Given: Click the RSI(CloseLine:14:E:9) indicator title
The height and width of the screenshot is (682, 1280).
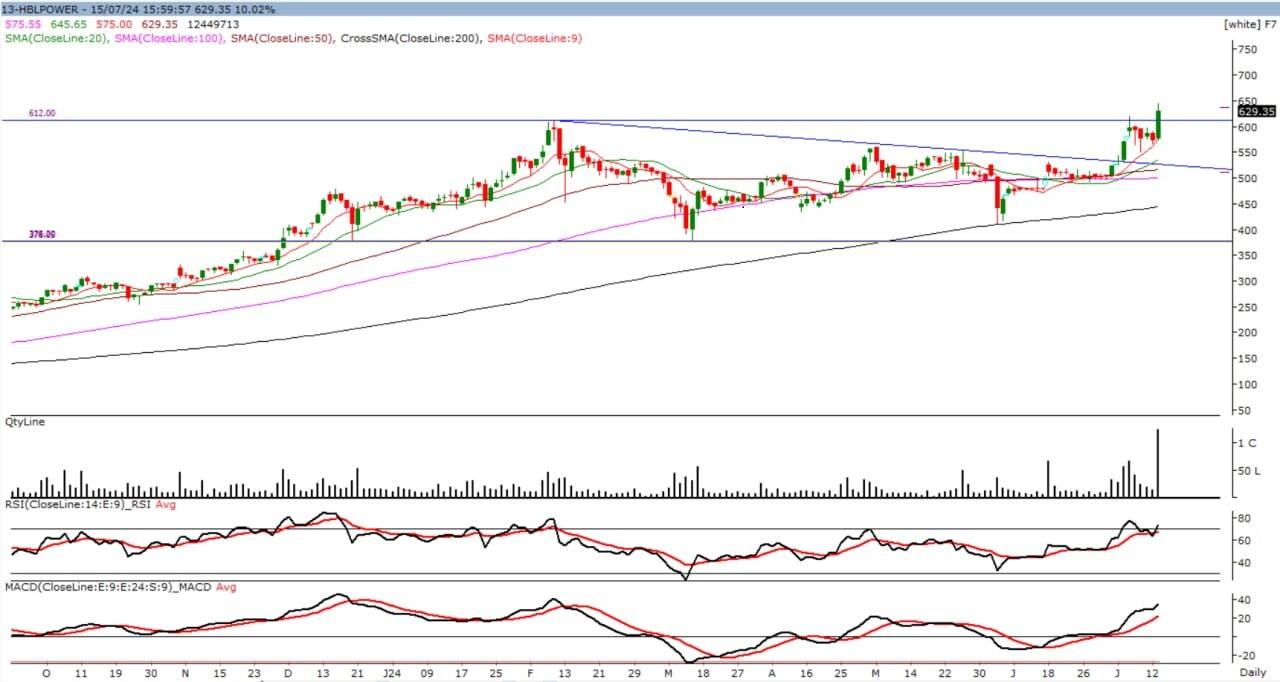Looking at the screenshot, I should pyautogui.click(x=78, y=505).
